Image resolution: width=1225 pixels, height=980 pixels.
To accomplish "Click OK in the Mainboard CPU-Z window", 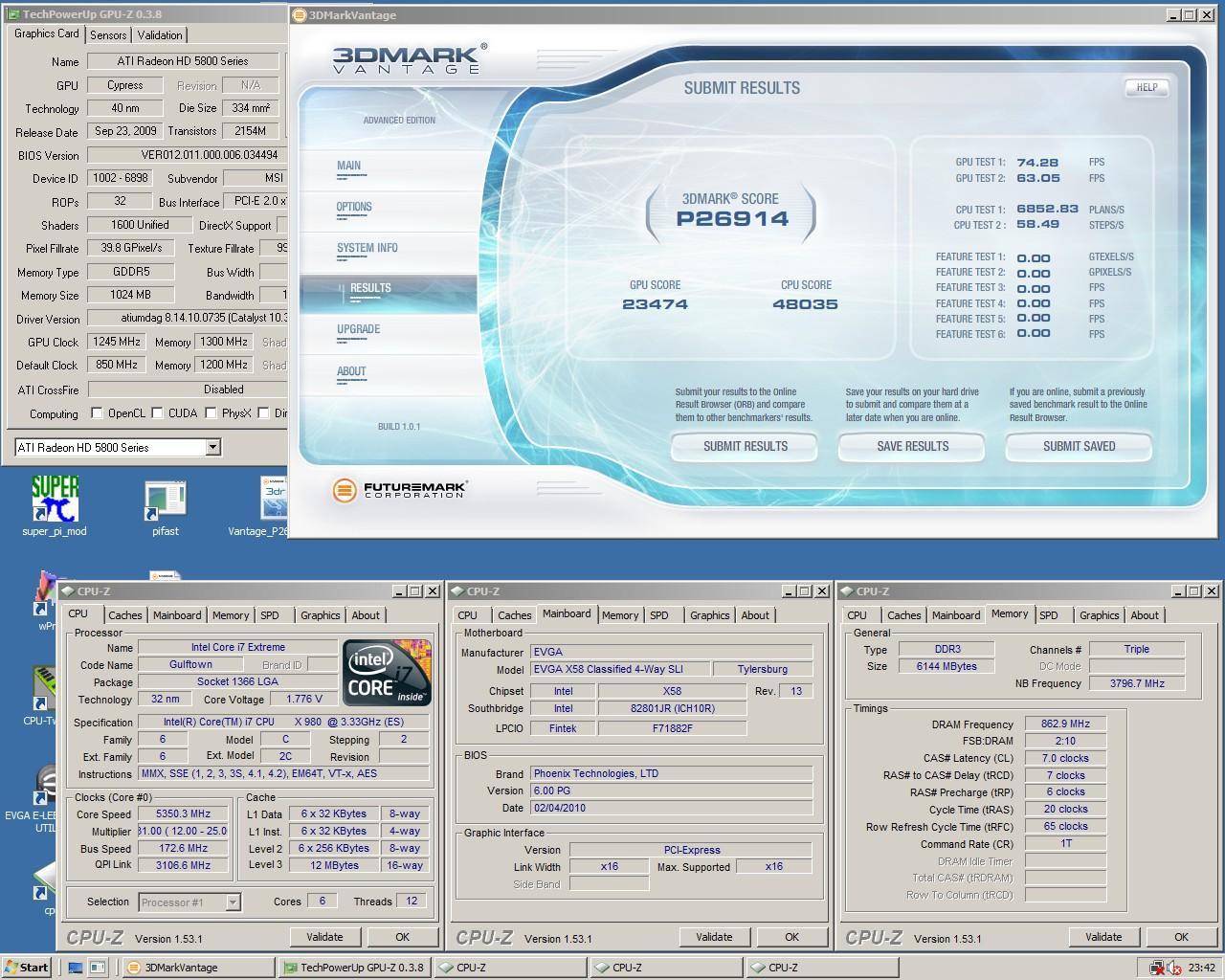I will (x=792, y=937).
